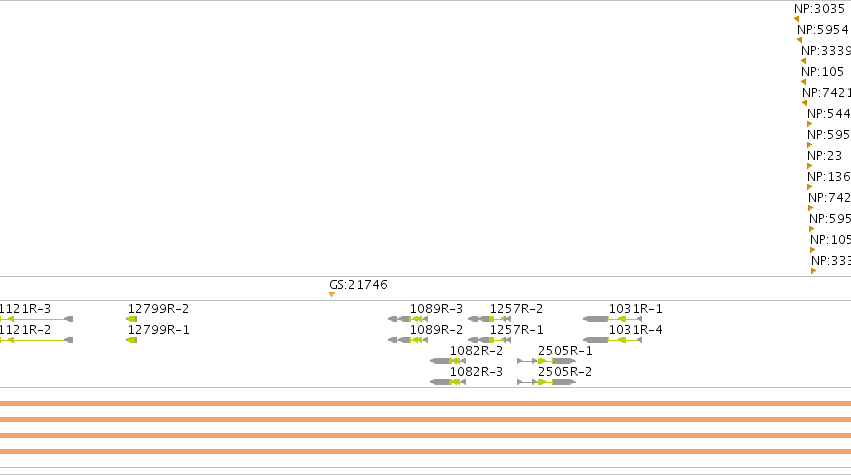Choose the 1257R-2 transcript glyph
The height and width of the screenshot is (475, 851).
tap(489, 319)
